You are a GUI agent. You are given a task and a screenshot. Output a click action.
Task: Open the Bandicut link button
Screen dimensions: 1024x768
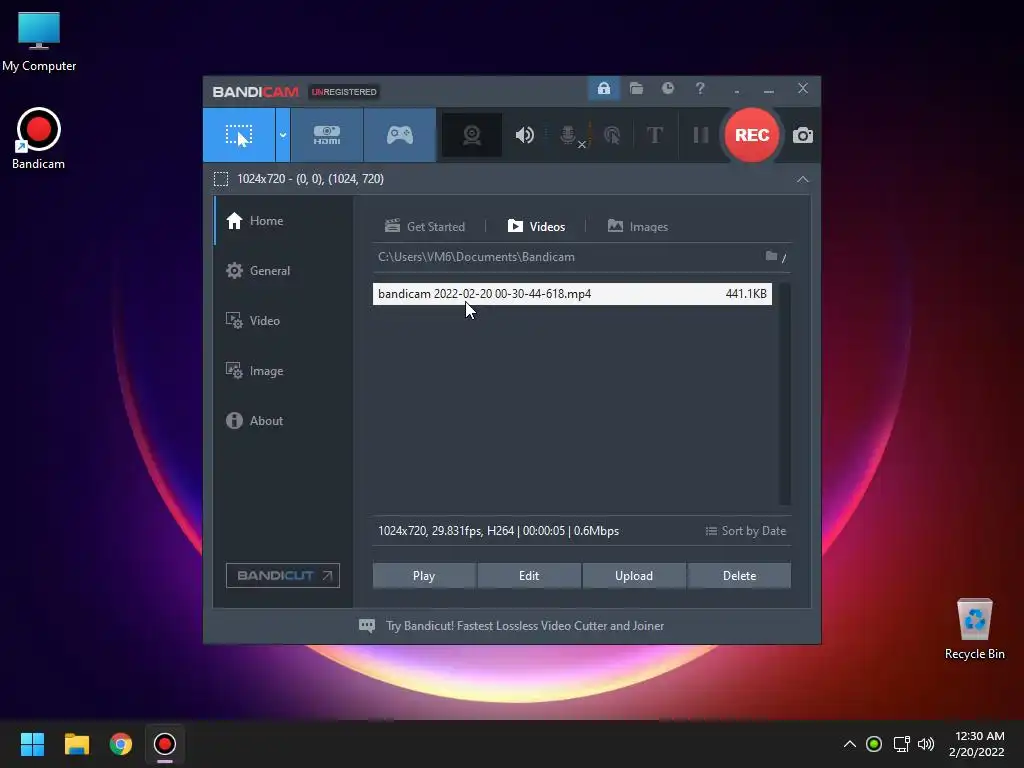283,575
